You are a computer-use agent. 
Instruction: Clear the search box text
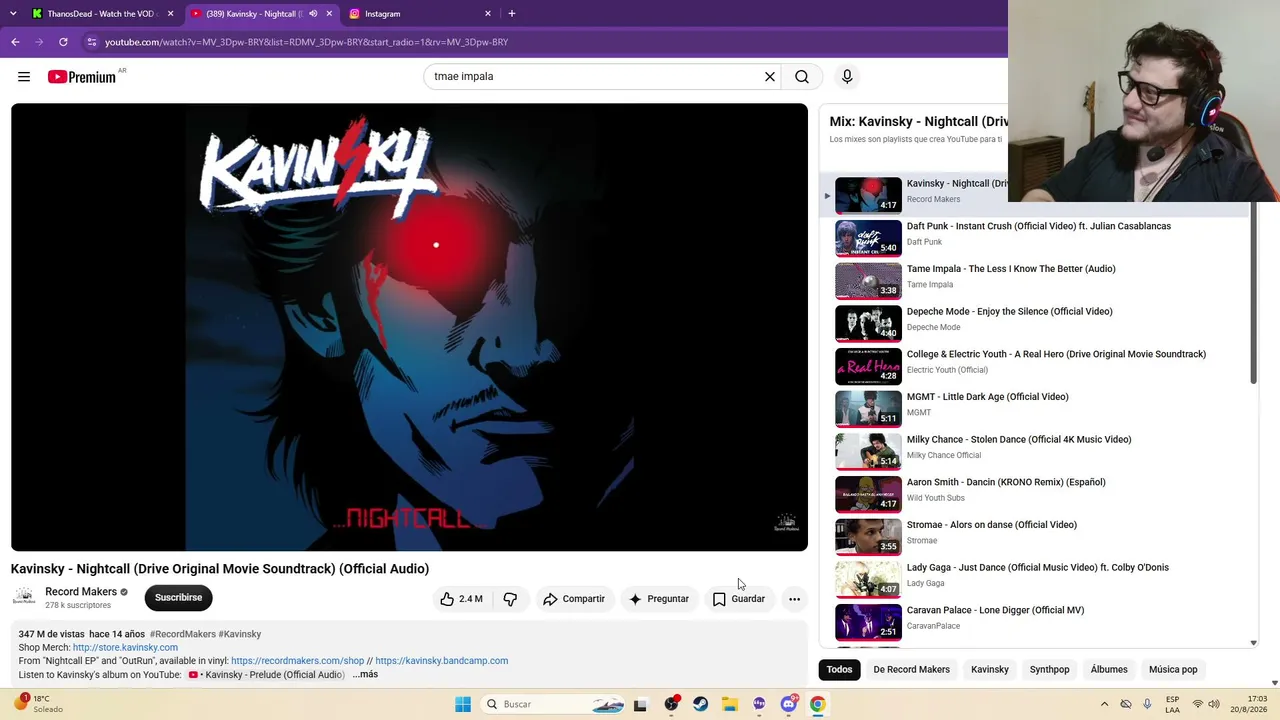pyautogui.click(x=770, y=77)
